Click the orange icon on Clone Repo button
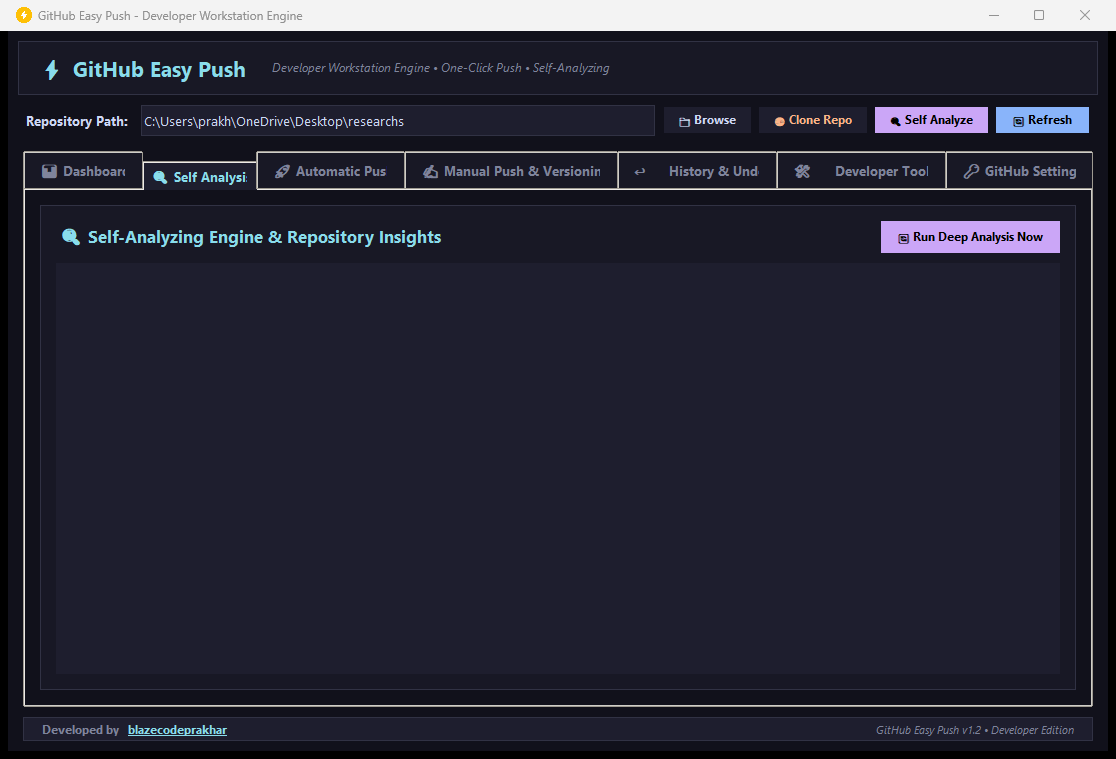 coord(779,122)
